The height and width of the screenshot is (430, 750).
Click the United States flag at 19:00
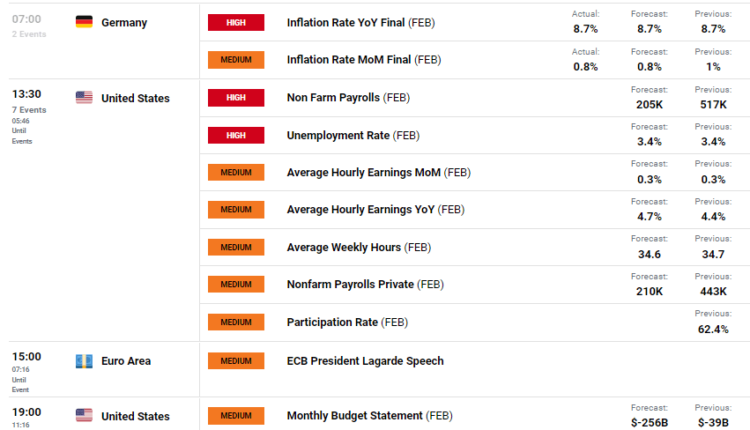[x=84, y=415]
